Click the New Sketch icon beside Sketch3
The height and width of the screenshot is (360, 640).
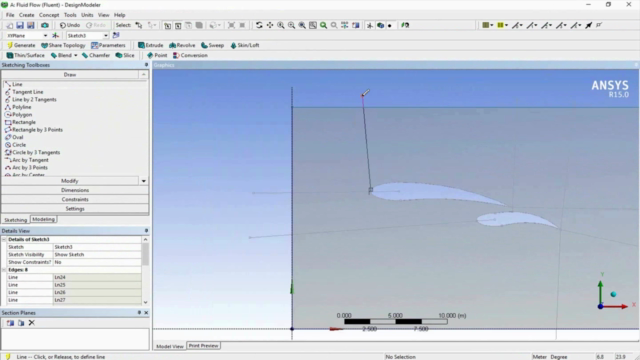(x=116, y=36)
